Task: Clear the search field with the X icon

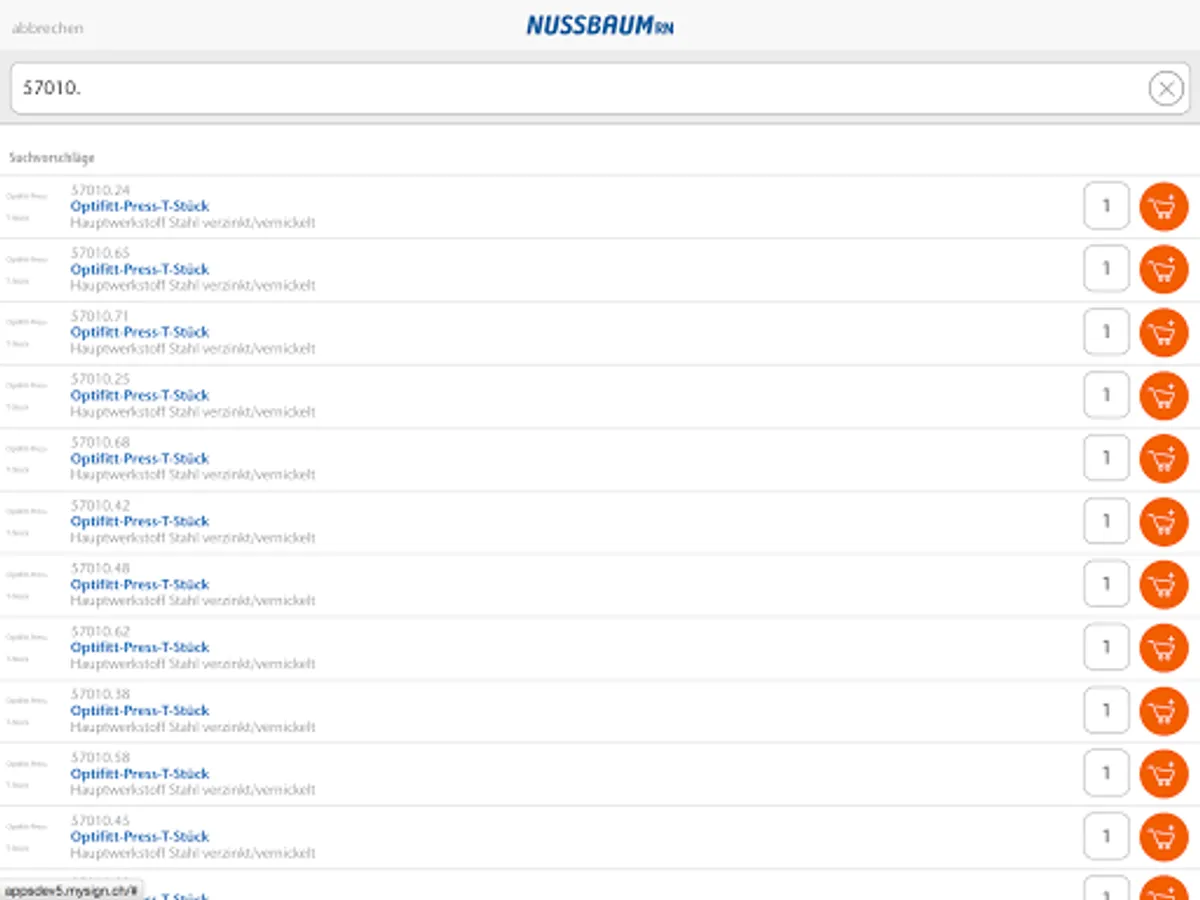Action: click(1166, 89)
